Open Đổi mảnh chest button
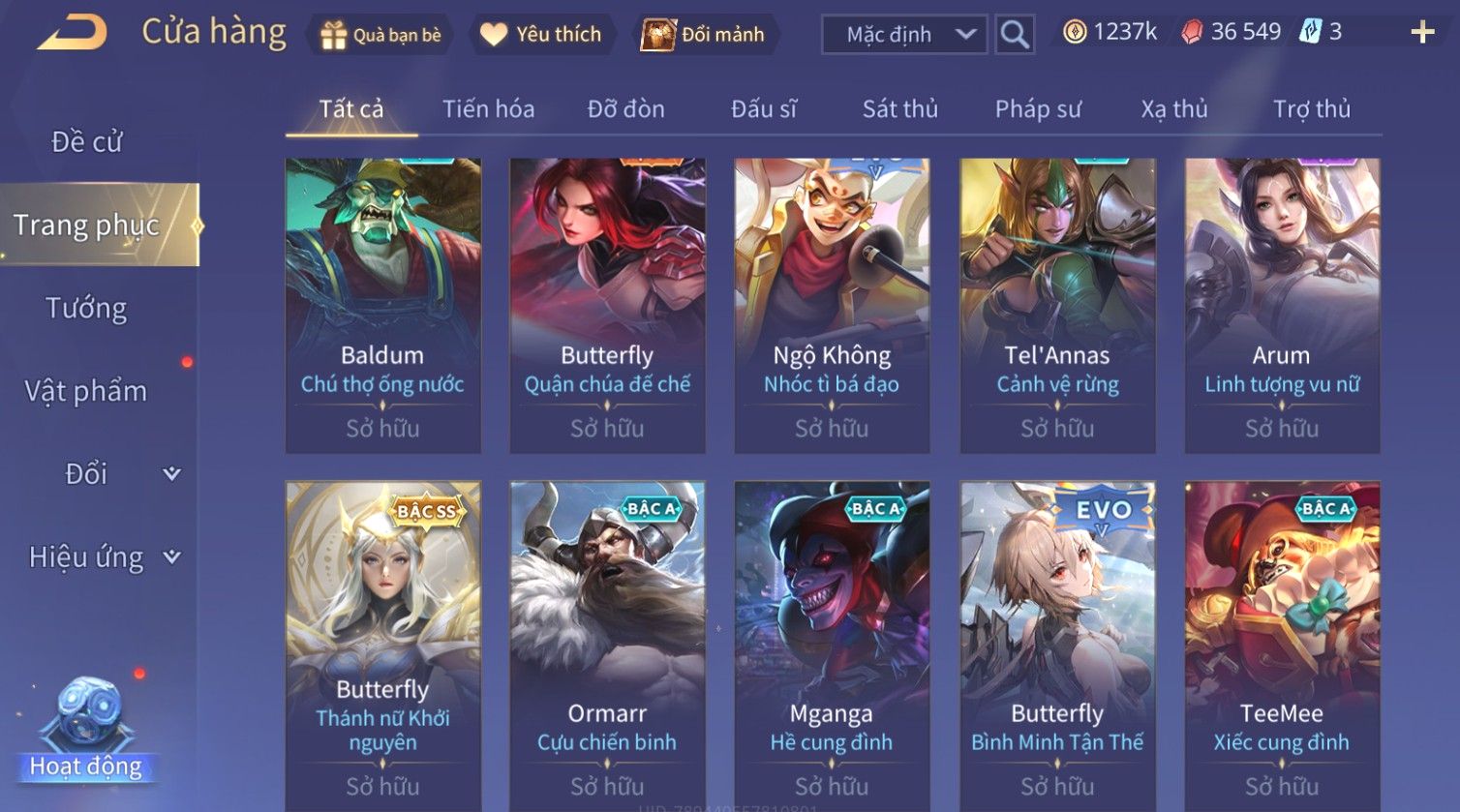The image size is (1460, 812). pos(704,35)
